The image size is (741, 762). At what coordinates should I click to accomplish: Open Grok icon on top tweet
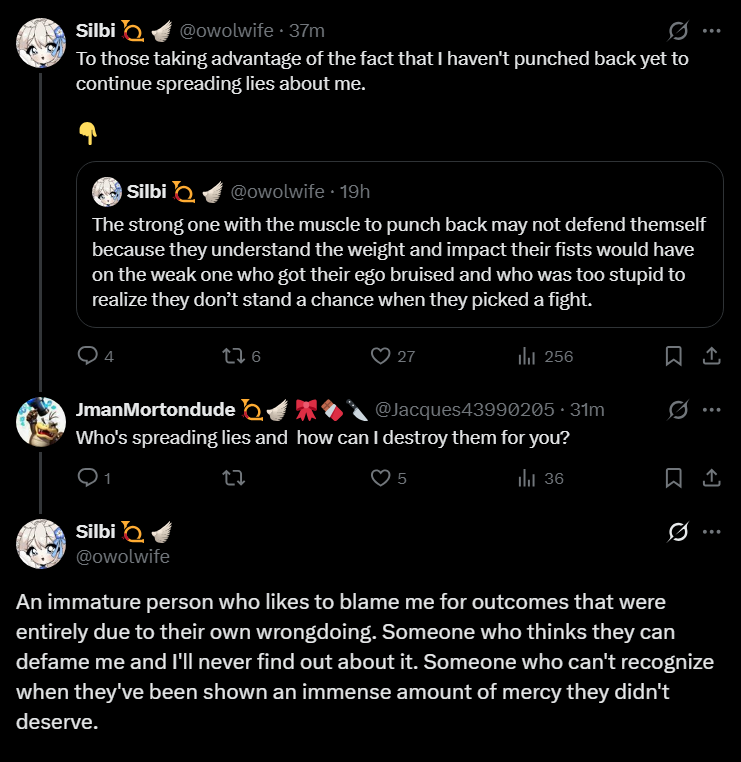678,31
